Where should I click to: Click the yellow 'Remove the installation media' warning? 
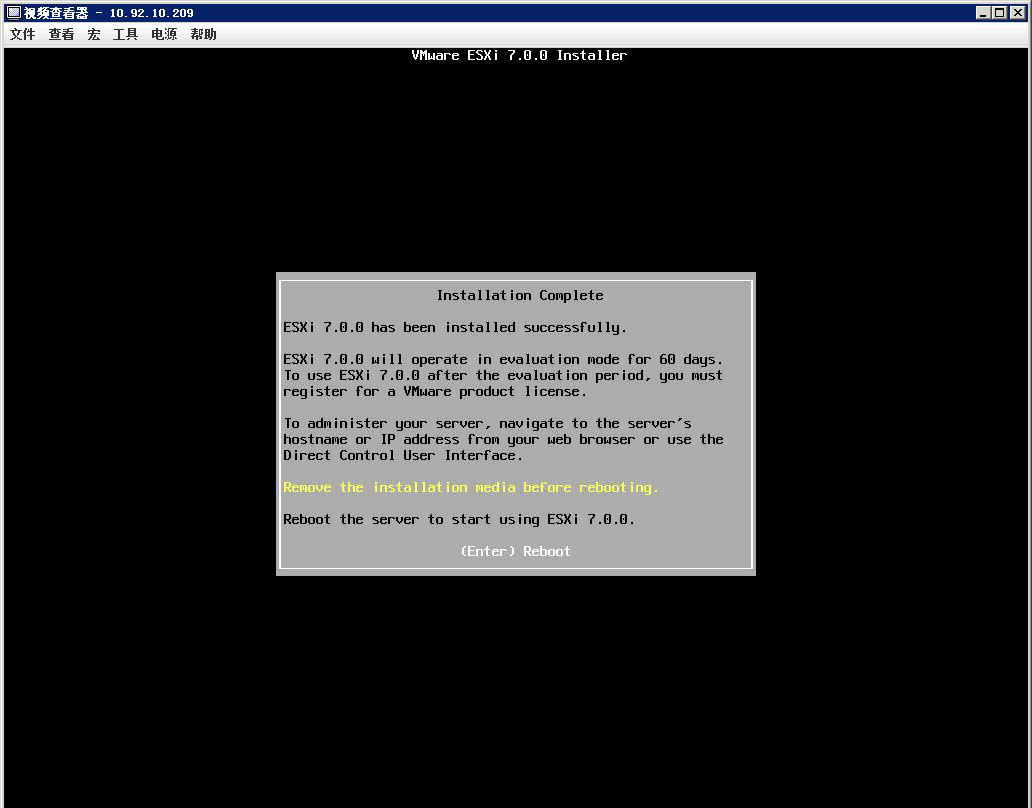pos(471,488)
